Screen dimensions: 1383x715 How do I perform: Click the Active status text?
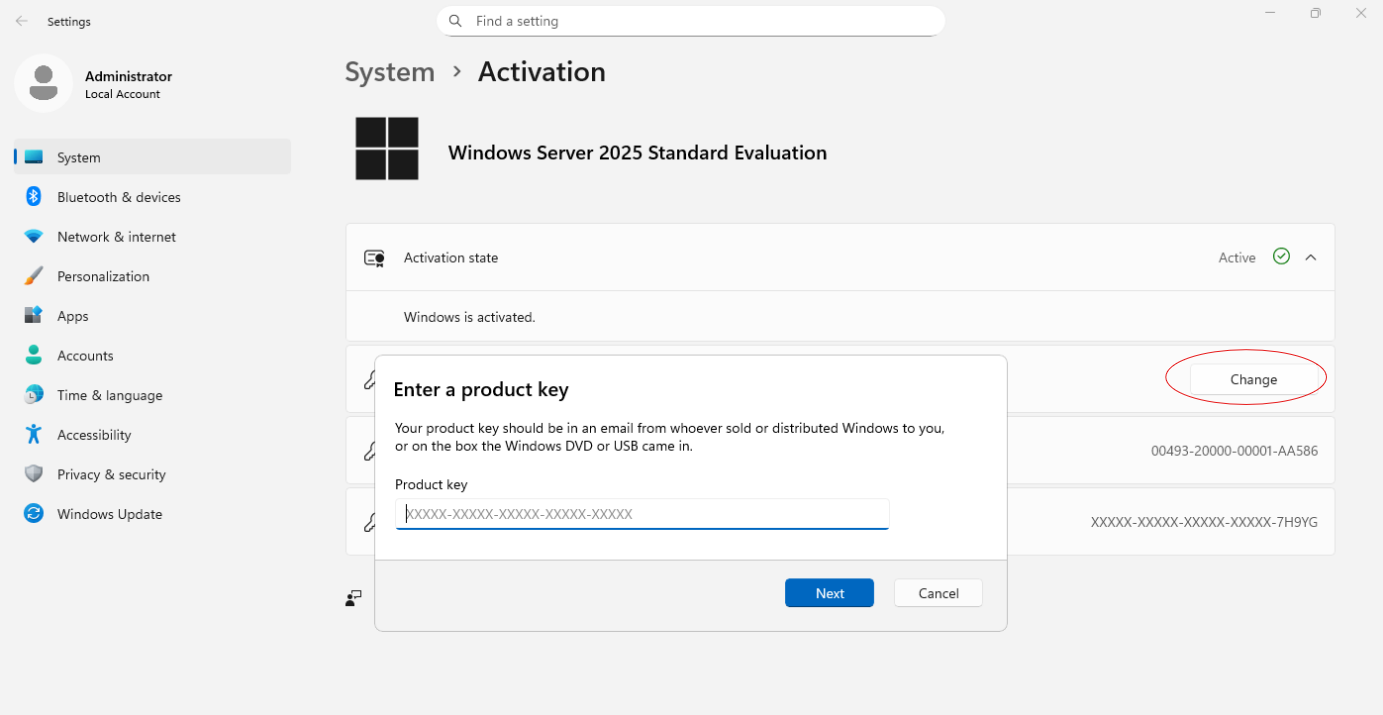coord(1237,257)
